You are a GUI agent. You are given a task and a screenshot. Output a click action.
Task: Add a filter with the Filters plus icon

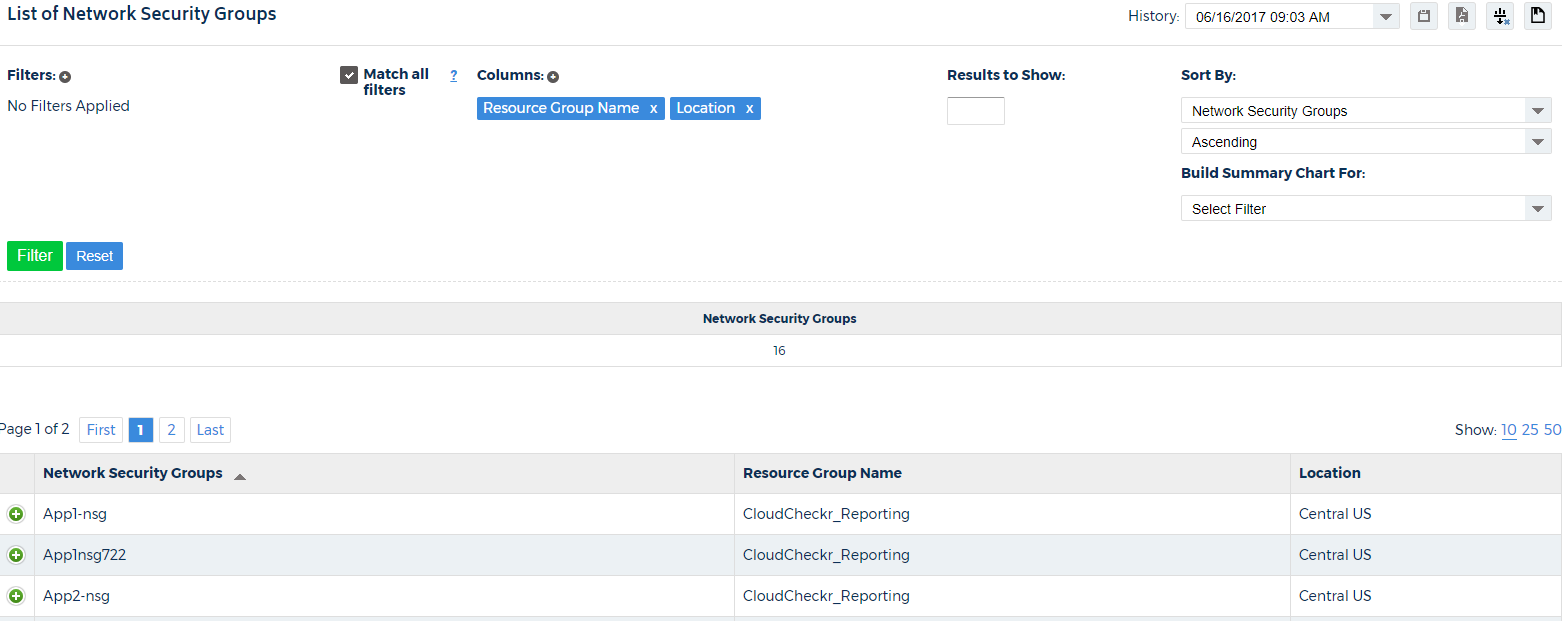coord(65,77)
